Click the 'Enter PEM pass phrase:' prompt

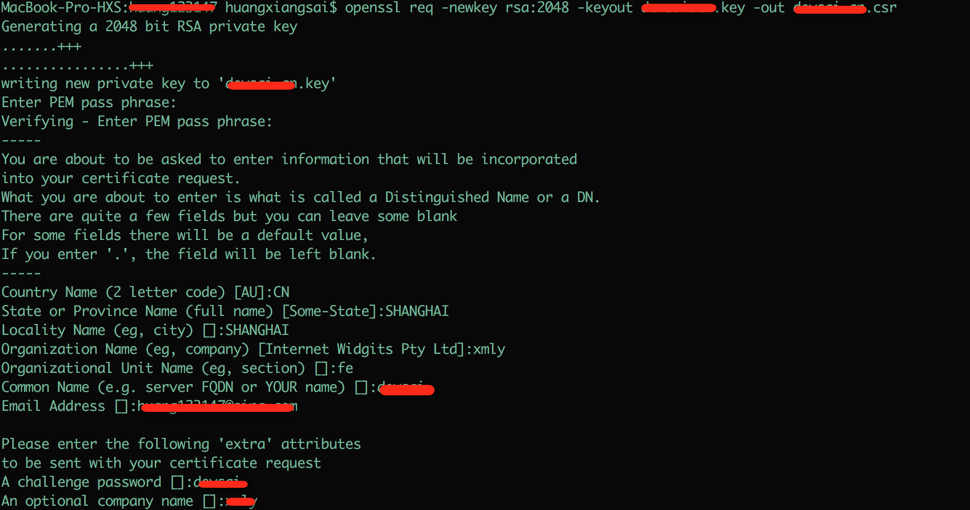(88, 103)
